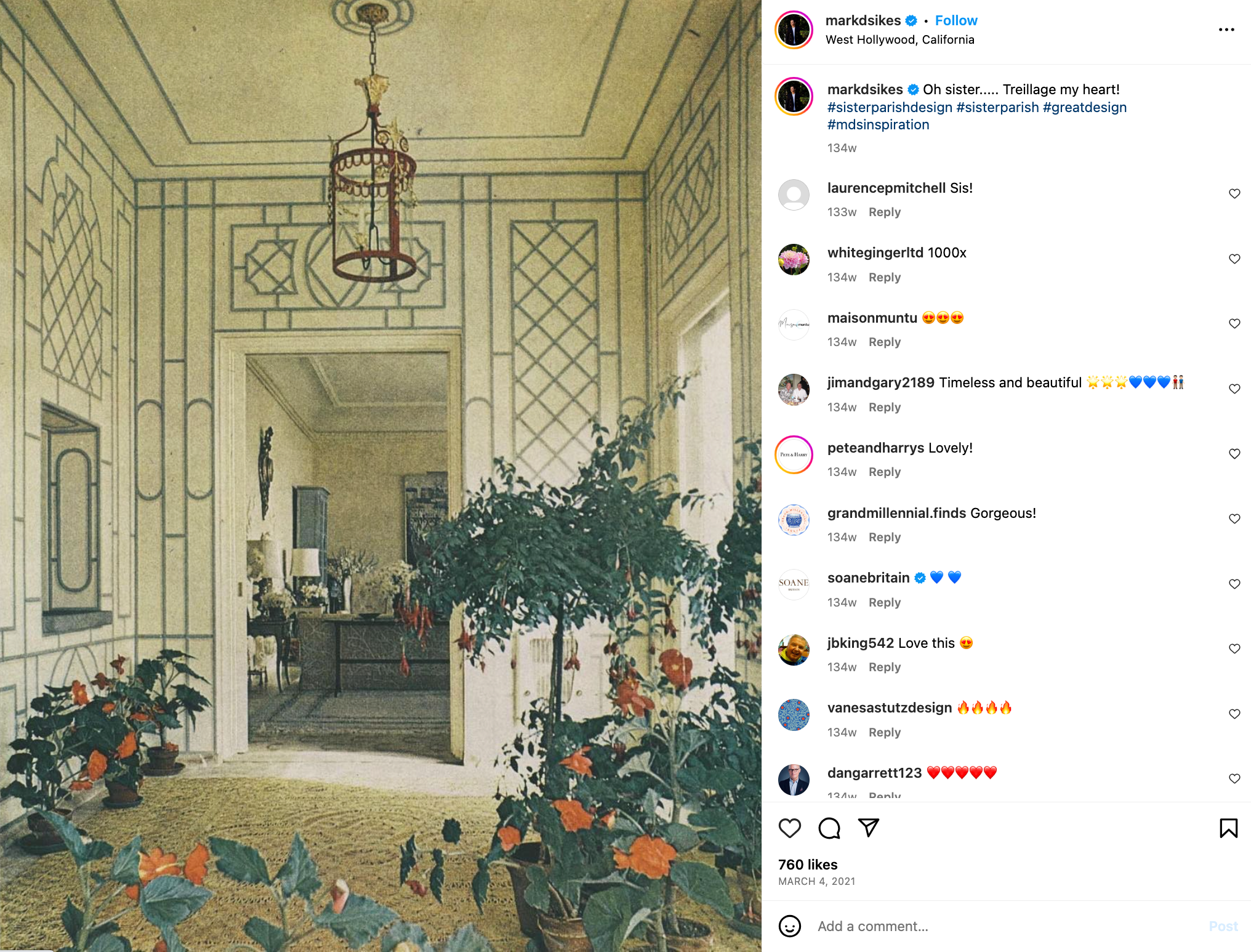Screen dimensions: 1251x952
Task: Open the three-dot more options menu
Action: coord(1226,30)
